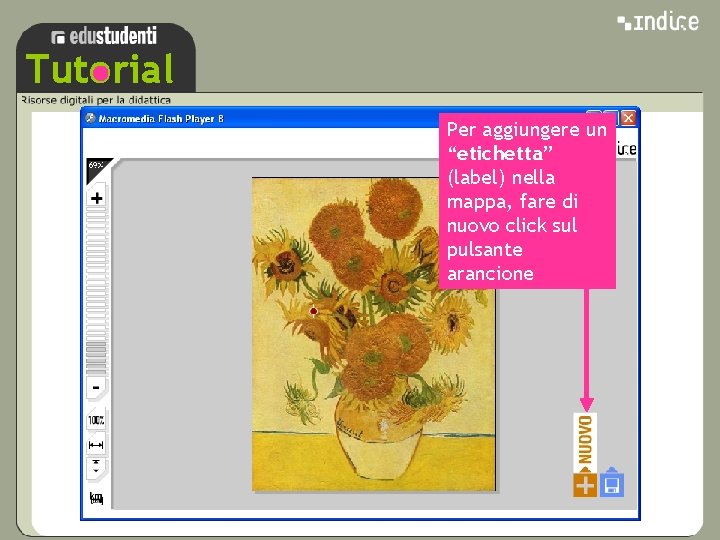Click the Indire logo at top right
This screenshot has height=540, width=720.
[658, 22]
